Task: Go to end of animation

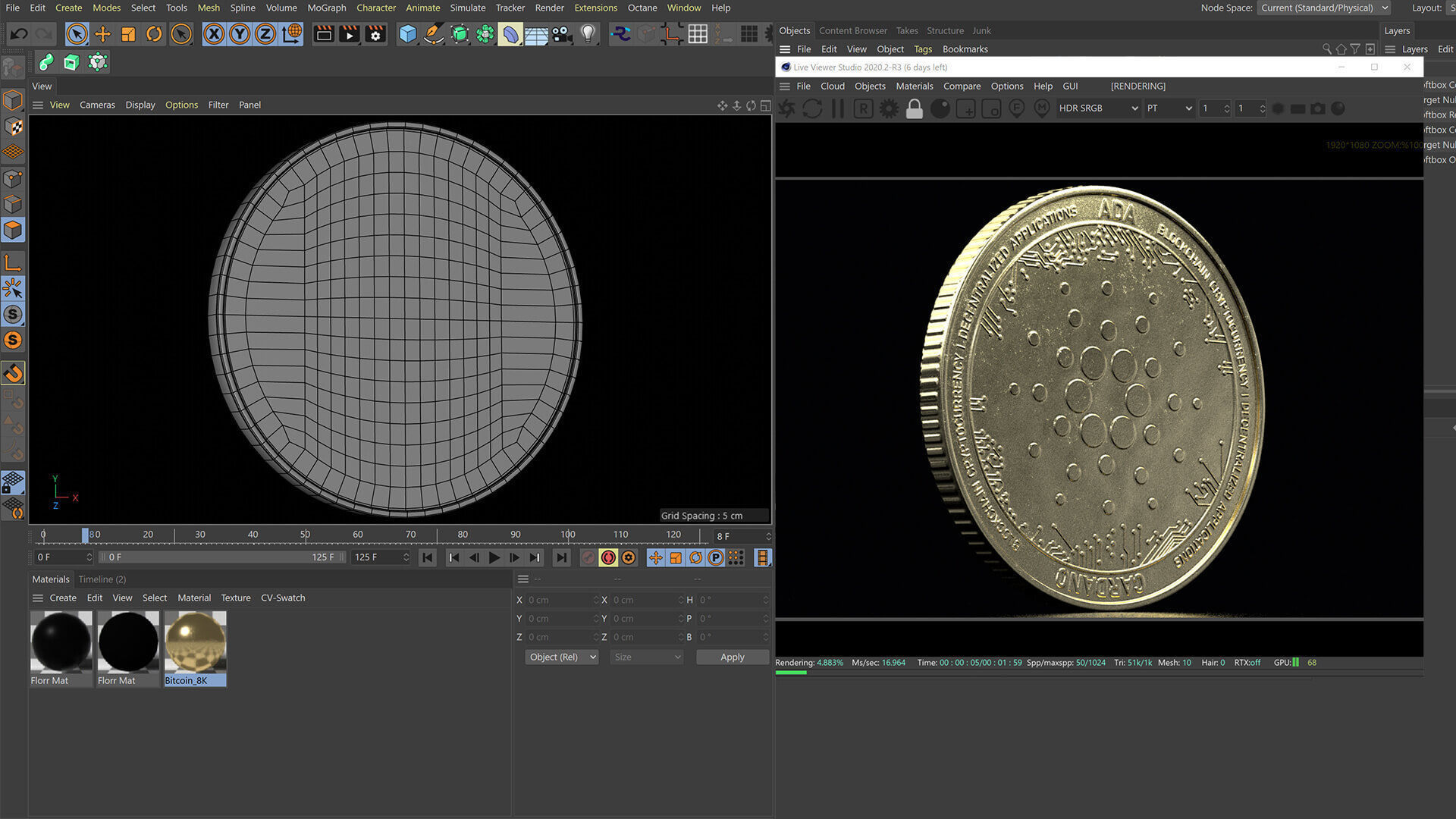Action: coord(561,558)
